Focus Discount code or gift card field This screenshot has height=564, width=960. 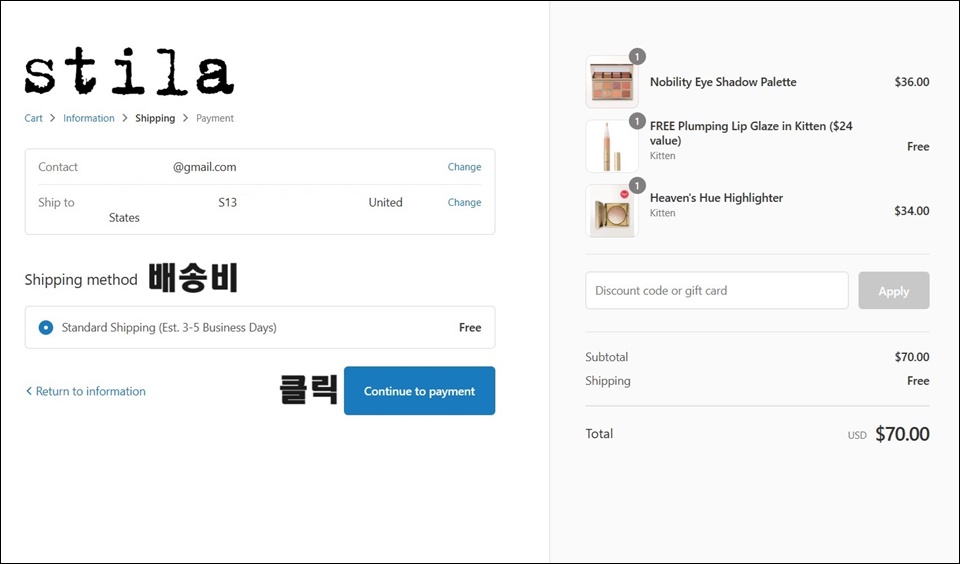tap(717, 290)
